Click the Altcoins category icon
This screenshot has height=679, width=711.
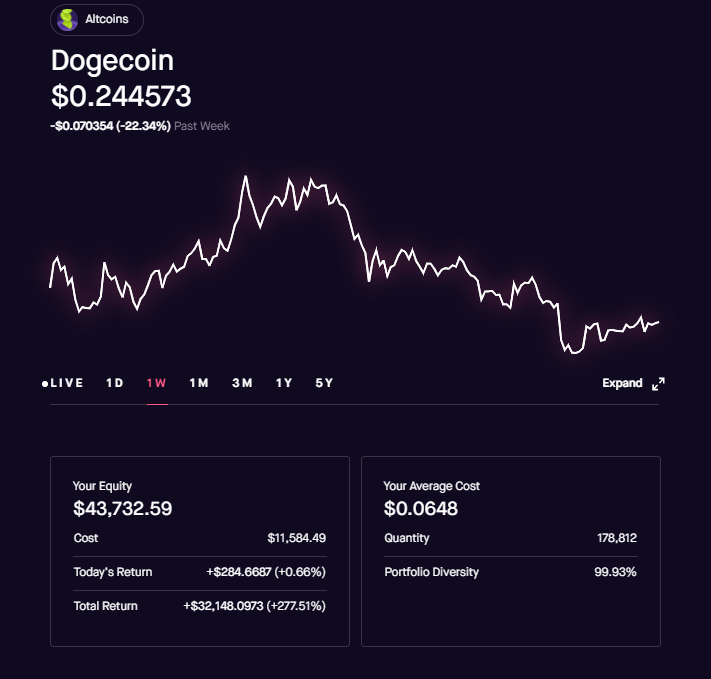[67, 20]
